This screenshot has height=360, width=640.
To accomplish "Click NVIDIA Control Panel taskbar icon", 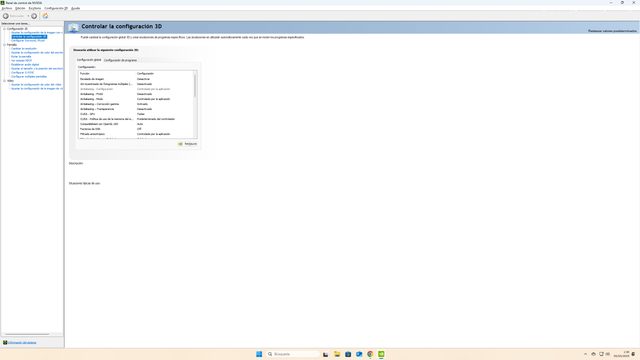I will pyautogui.click(x=381, y=354).
